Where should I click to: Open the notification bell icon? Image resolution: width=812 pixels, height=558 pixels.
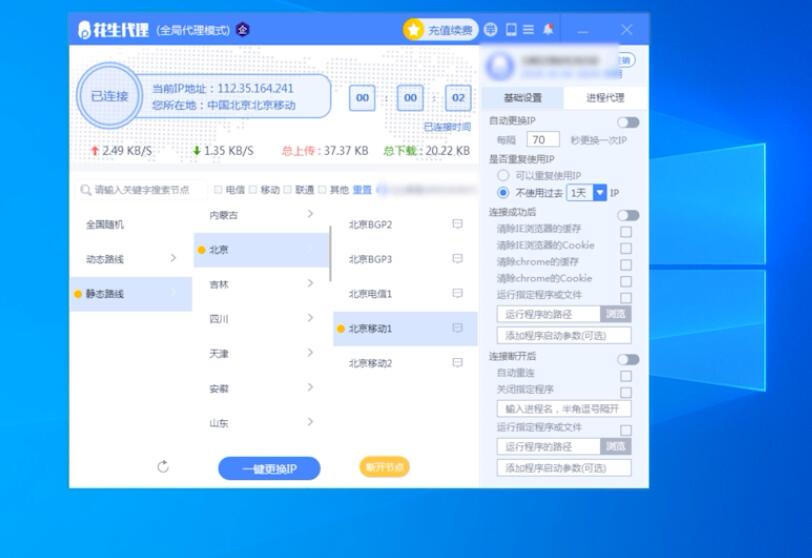[548, 30]
